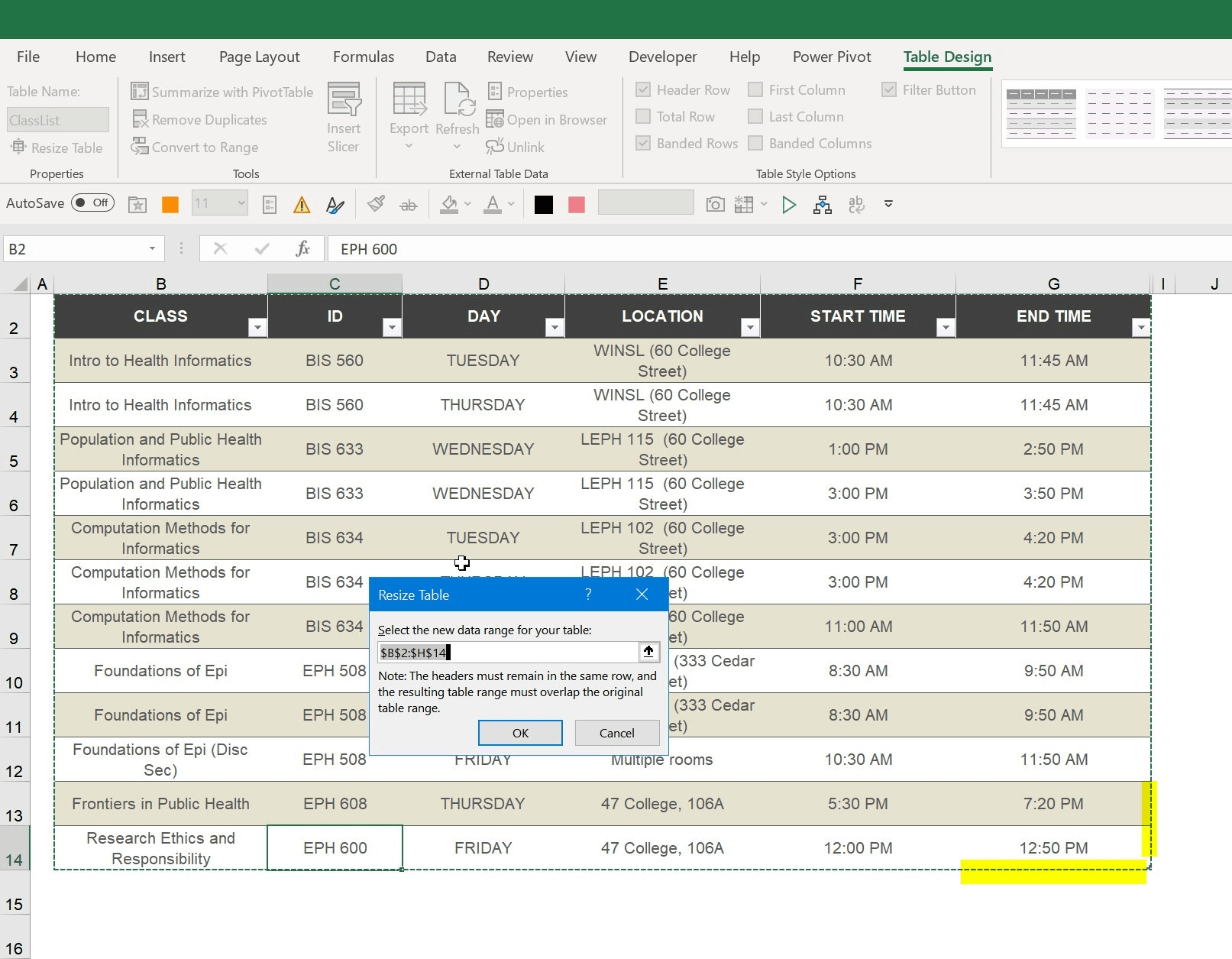Click the green play arrow icon
Image resolution: width=1232 pixels, height=959 pixels.
pyautogui.click(x=789, y=204)
